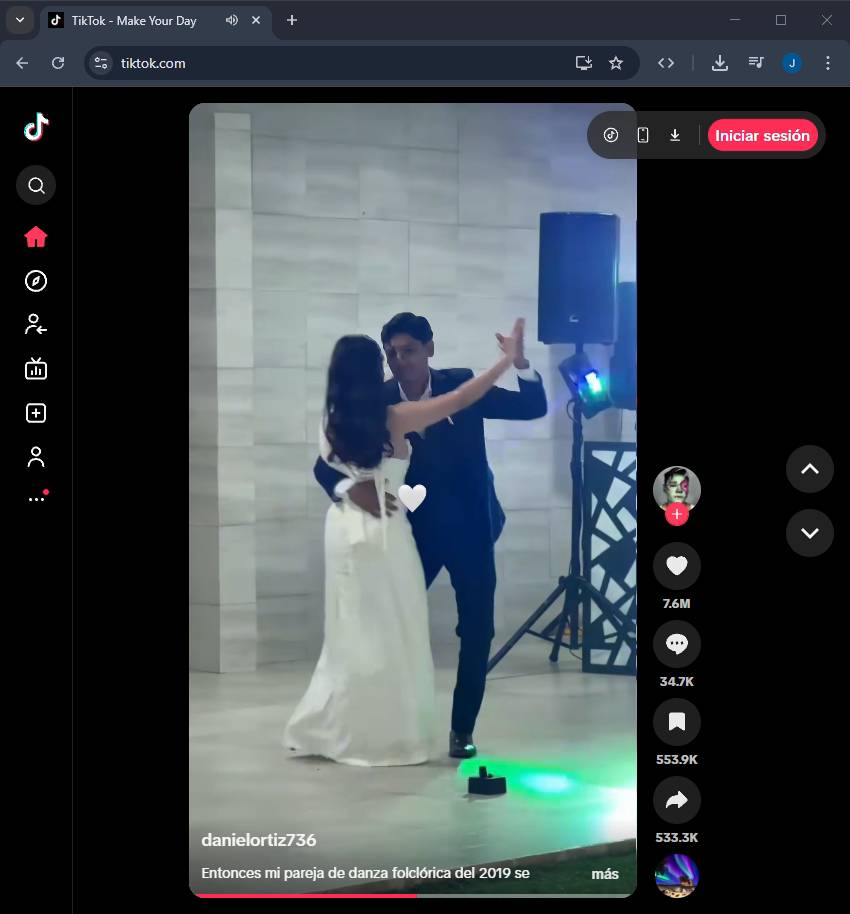
Task: Open the Following icon in sidebar
Action: tap(36, 325)
